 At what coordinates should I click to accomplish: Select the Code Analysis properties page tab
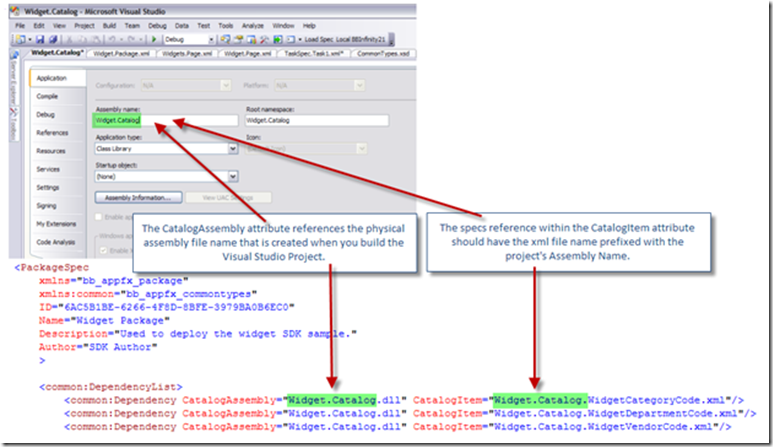pyautogui.click(x=56, y=242)
